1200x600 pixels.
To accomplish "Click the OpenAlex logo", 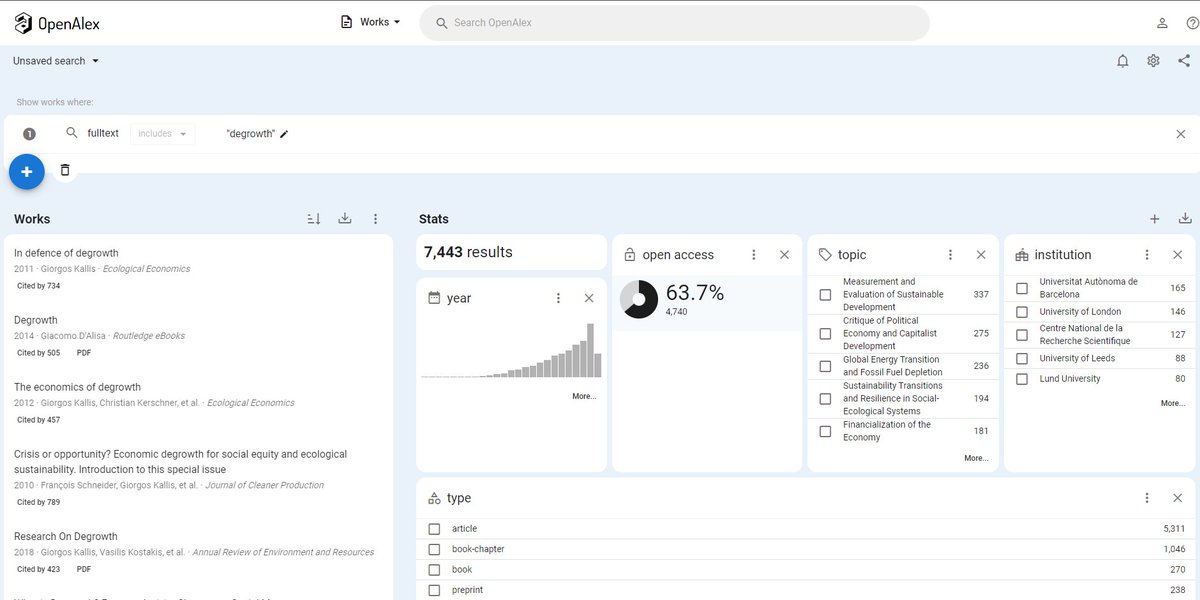I will tap(57, 23).
